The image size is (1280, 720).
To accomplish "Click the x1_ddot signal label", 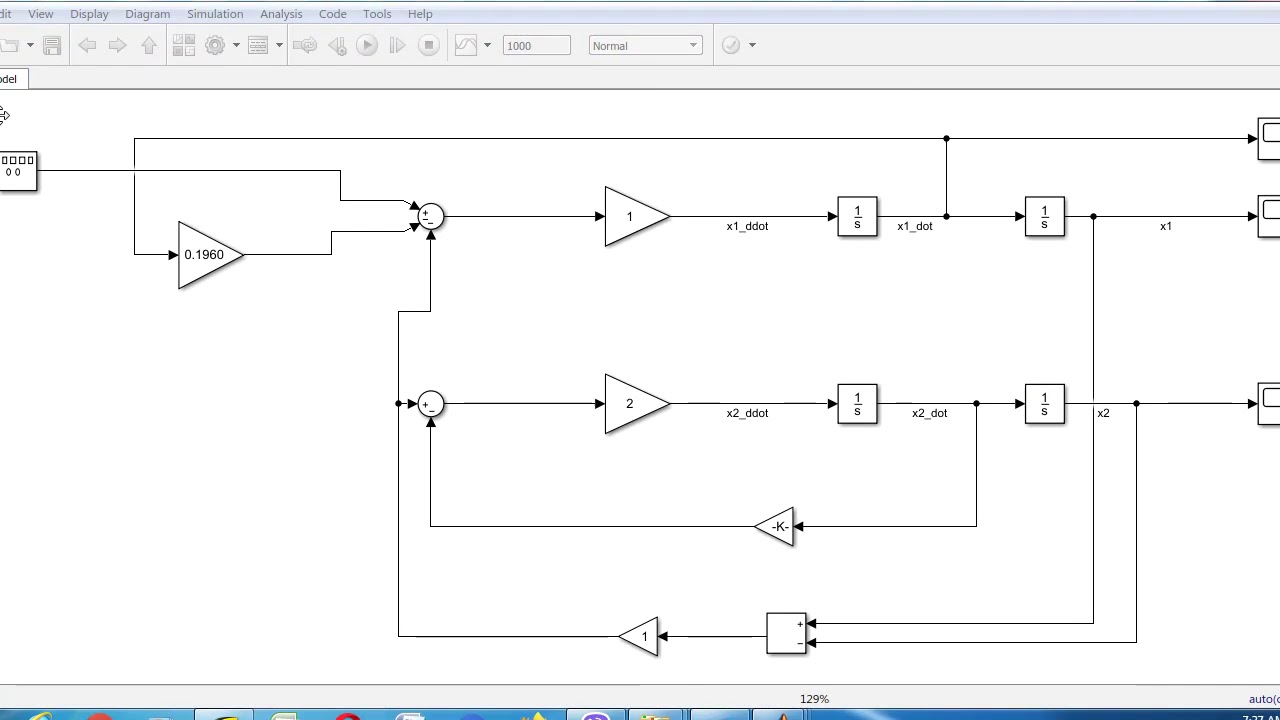I will pyautogui.click(x=747, y=226).
